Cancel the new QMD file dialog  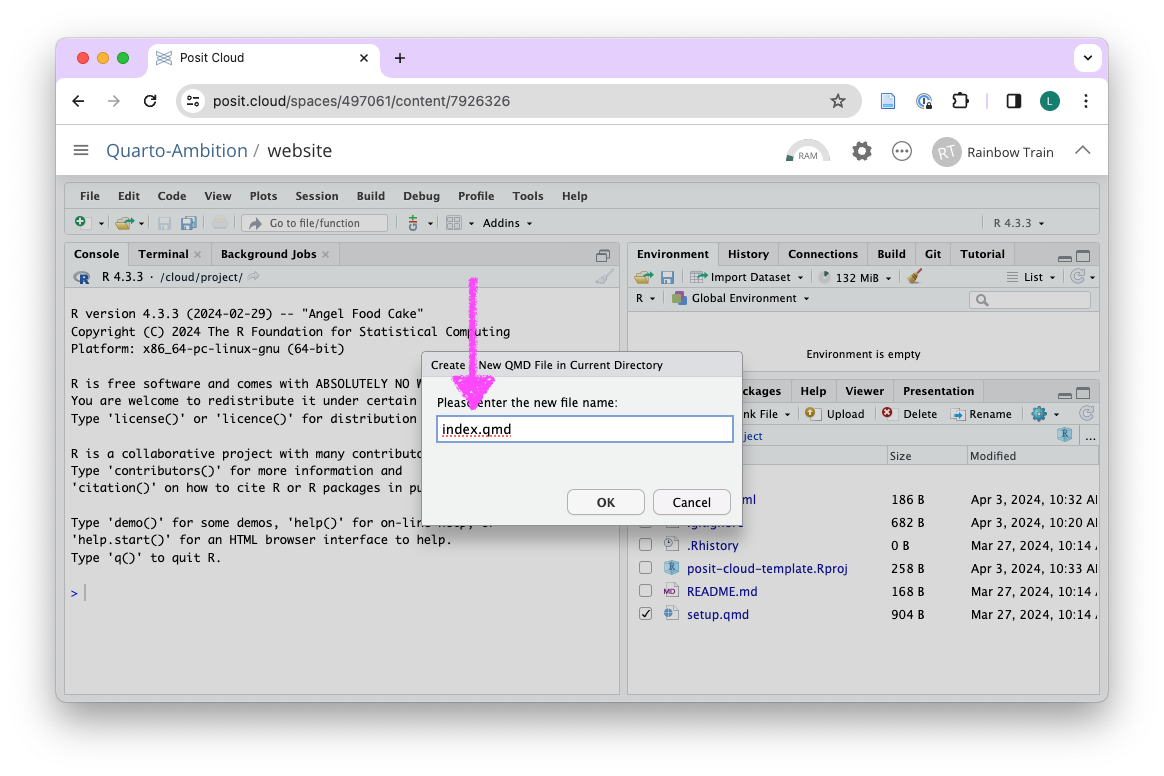pyautogui.click(x=691, y=502)
